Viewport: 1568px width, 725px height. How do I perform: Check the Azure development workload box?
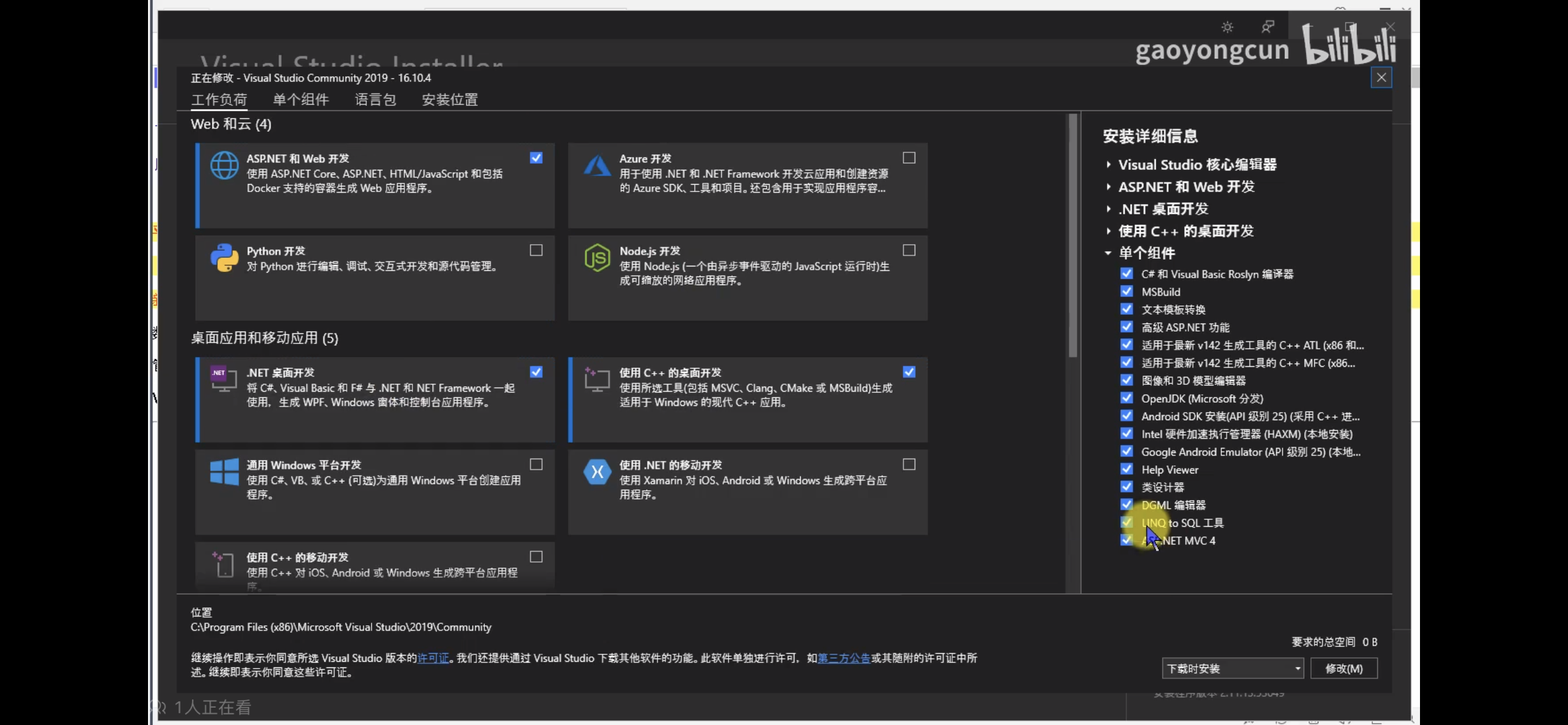909,158
